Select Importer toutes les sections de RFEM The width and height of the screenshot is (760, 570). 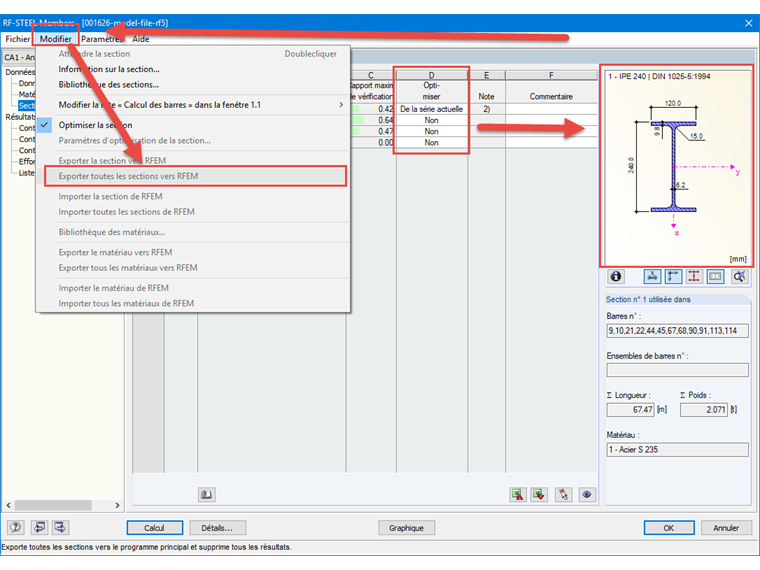coord(127,212)
